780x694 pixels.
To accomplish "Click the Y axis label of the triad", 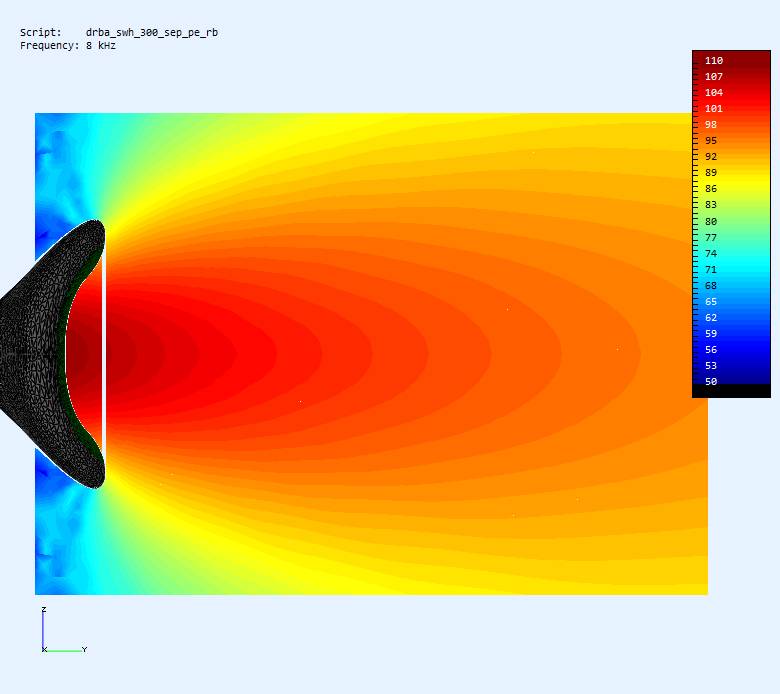I will [85, 649].
